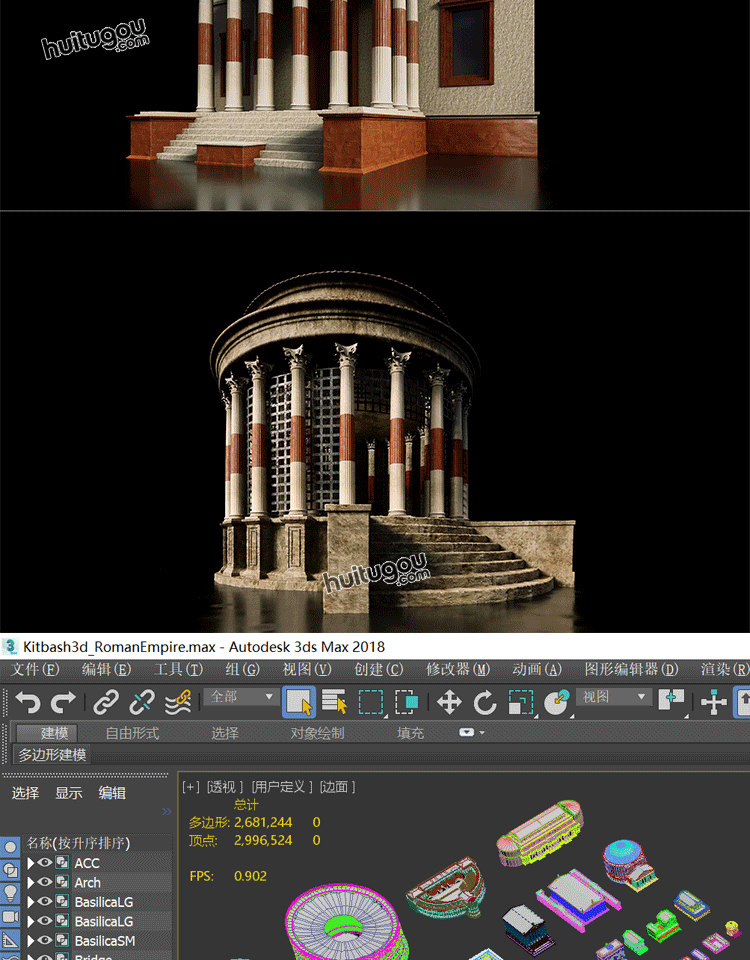Viewport: 750px width, 960px height.
Task: Activate the Select Object tool
Action: pyautogui.click(x=299, y=702)
